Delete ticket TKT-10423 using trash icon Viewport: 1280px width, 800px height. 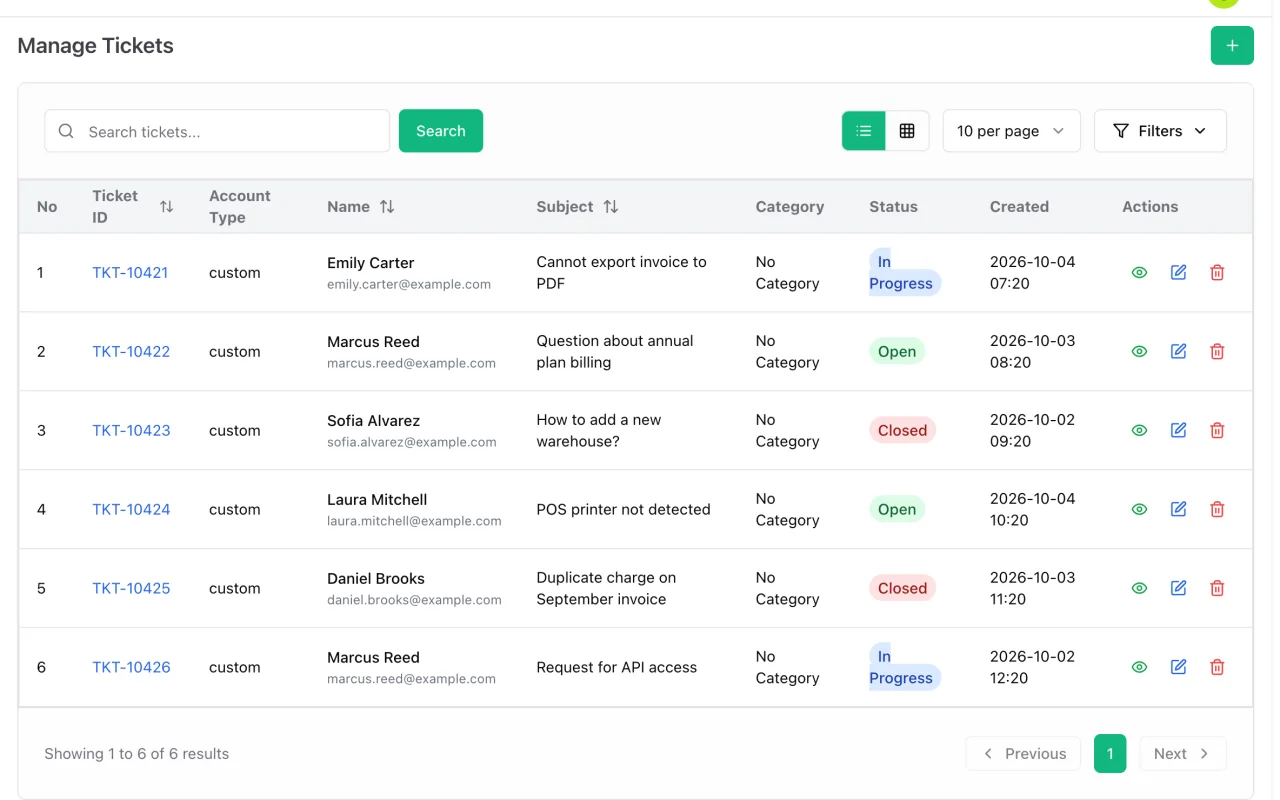pyautogui.click(x=1217, y=430)
